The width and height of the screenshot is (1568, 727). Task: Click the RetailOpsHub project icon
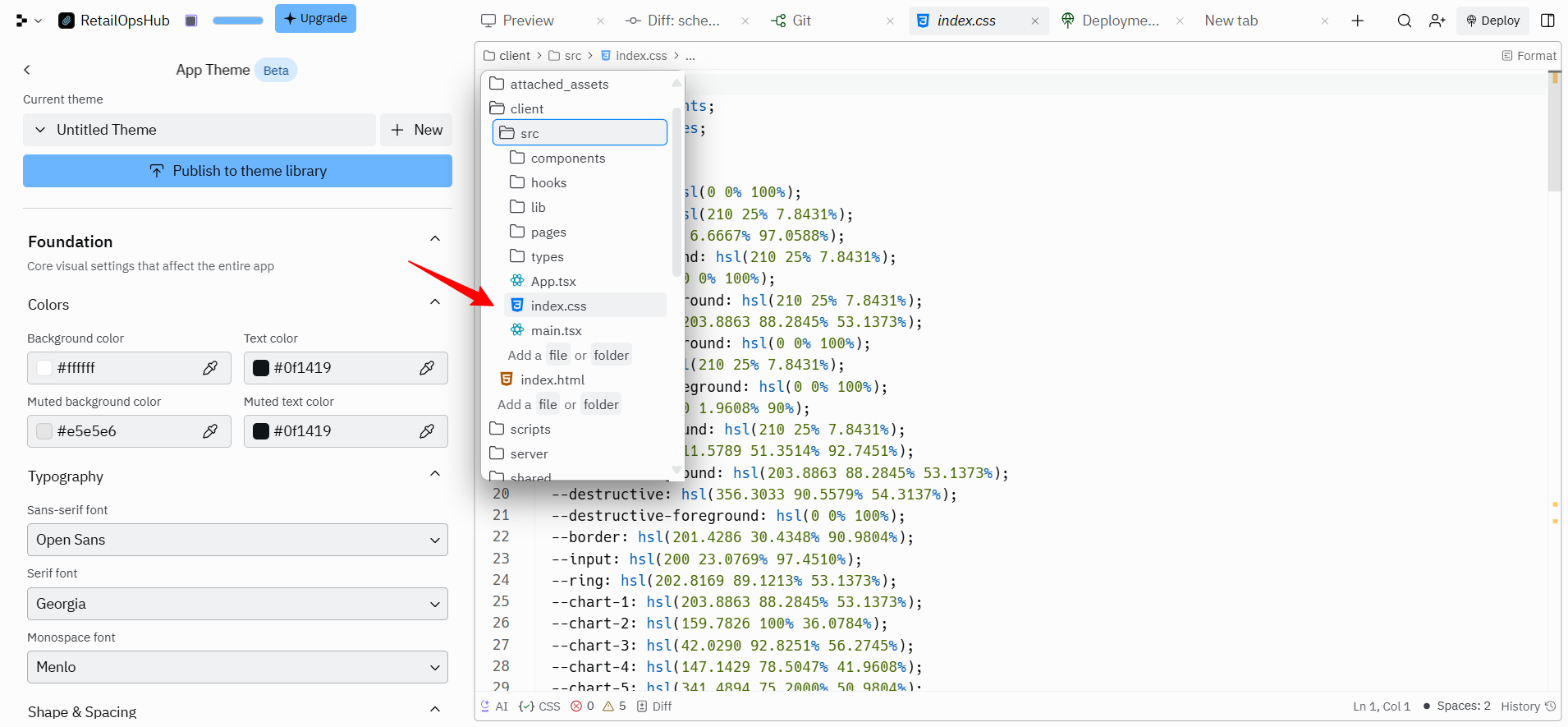(x=66, y=21)
